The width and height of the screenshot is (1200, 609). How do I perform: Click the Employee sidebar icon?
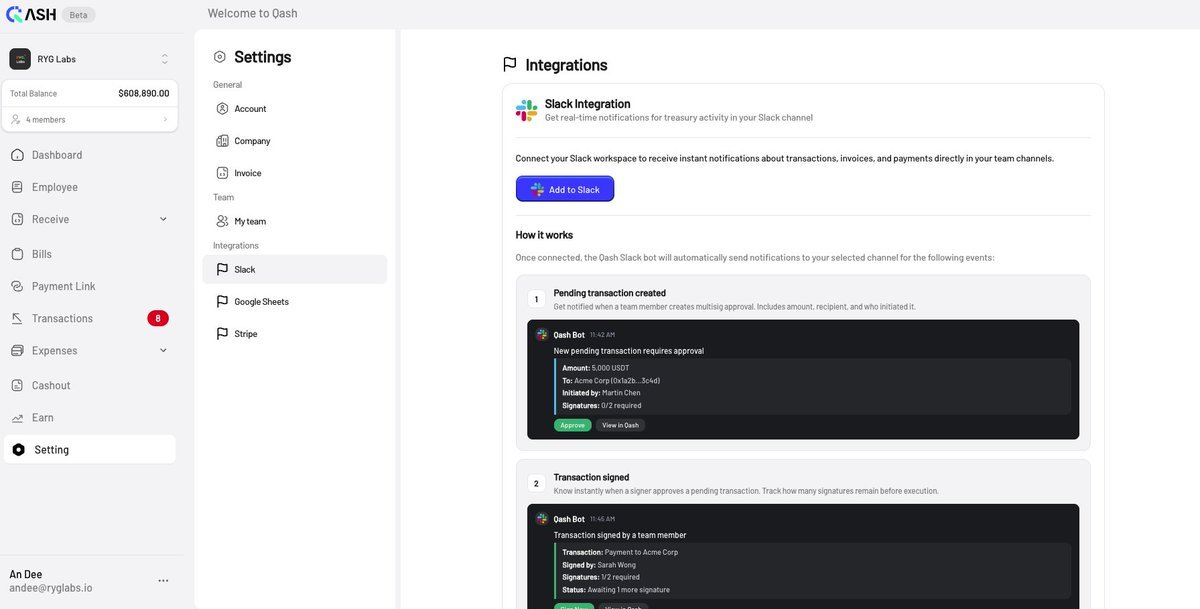18,187
